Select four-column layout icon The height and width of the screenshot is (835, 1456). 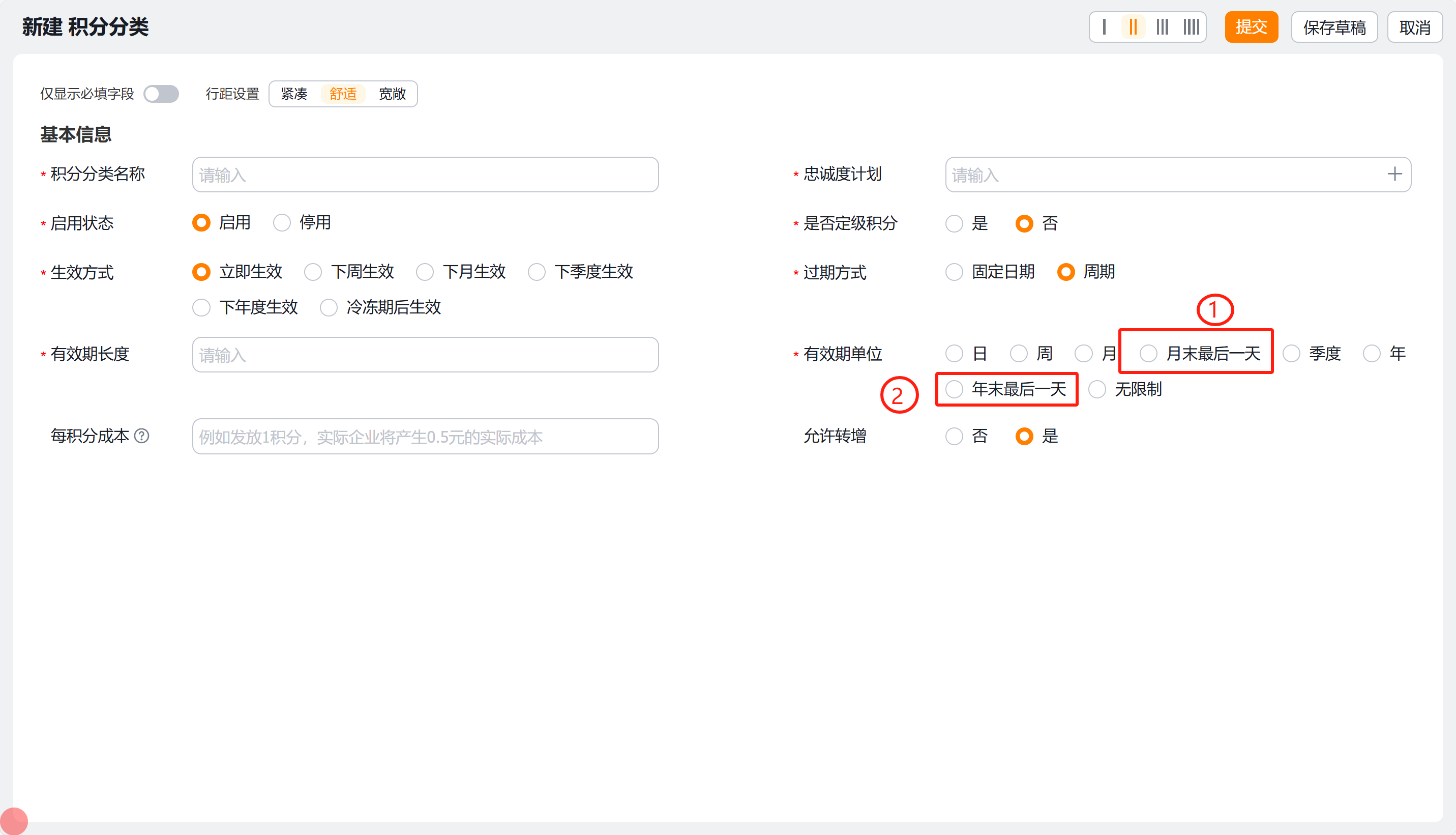[x=1191, y=27]
